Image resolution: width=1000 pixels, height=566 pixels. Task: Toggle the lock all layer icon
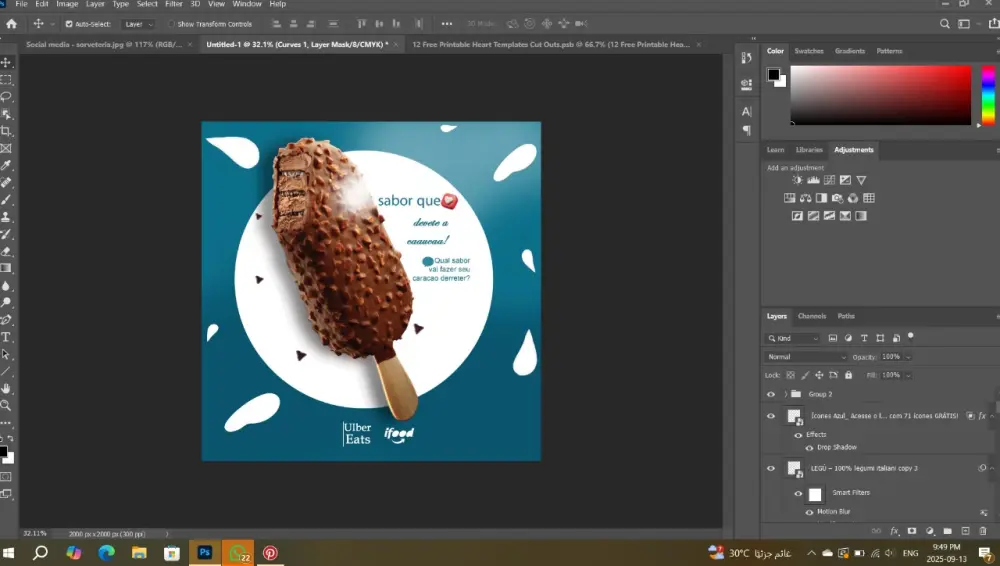coord(848,375)
